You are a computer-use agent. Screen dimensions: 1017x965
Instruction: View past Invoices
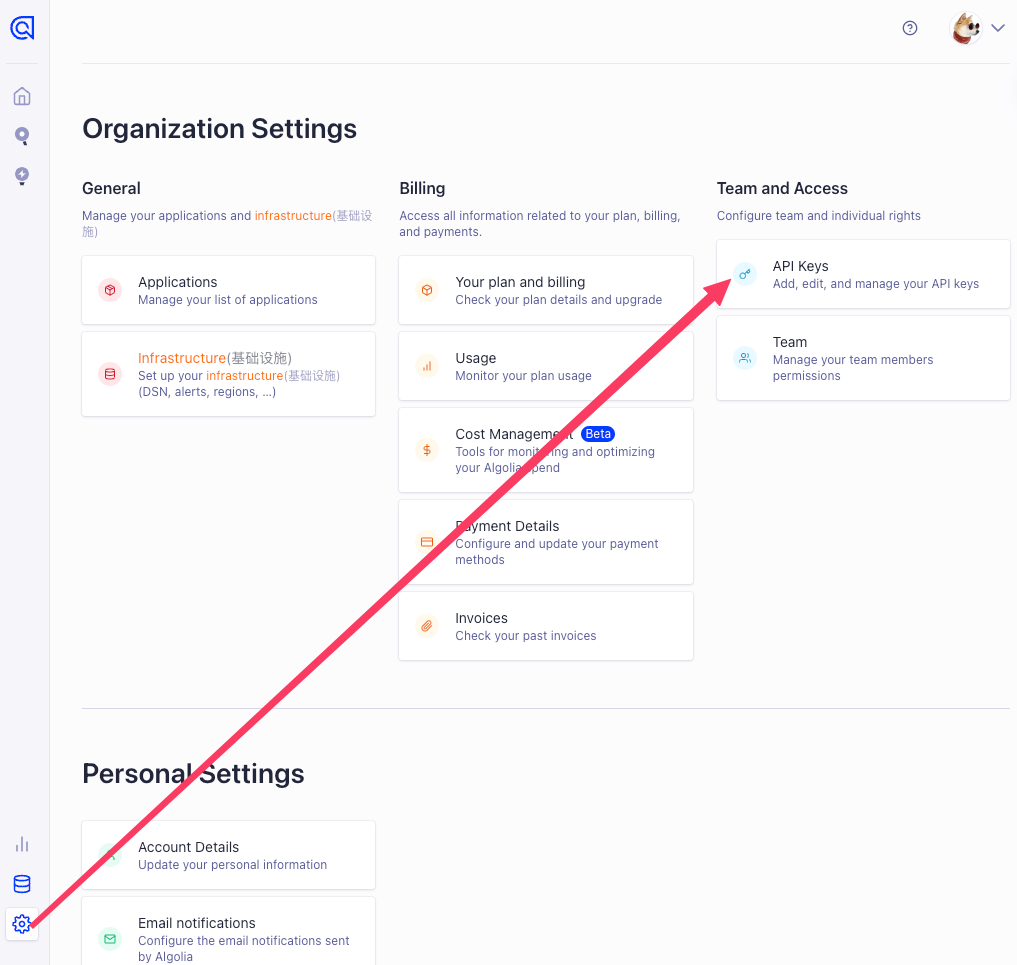(x=546, y=626)
